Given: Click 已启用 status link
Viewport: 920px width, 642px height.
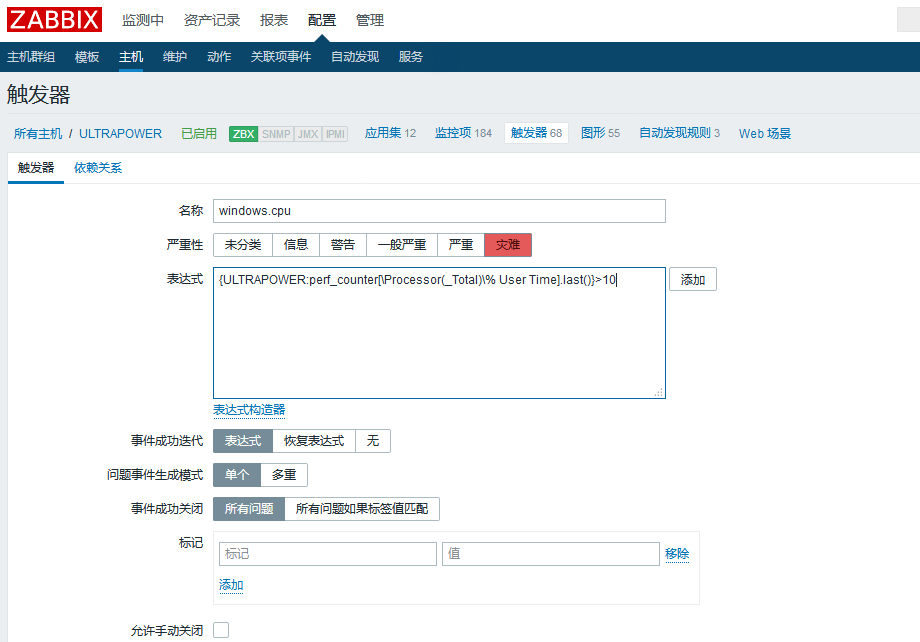Looking at the screenshot, I should coord(199,134).
